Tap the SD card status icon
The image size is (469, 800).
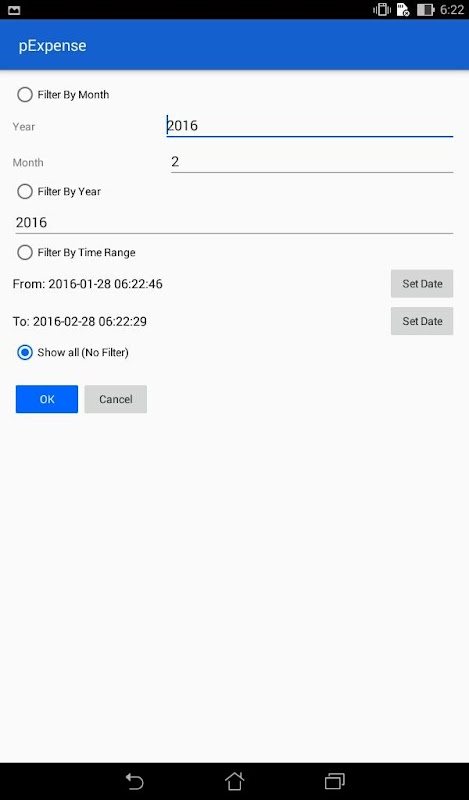pyautogui.click(x=403, y=10)
